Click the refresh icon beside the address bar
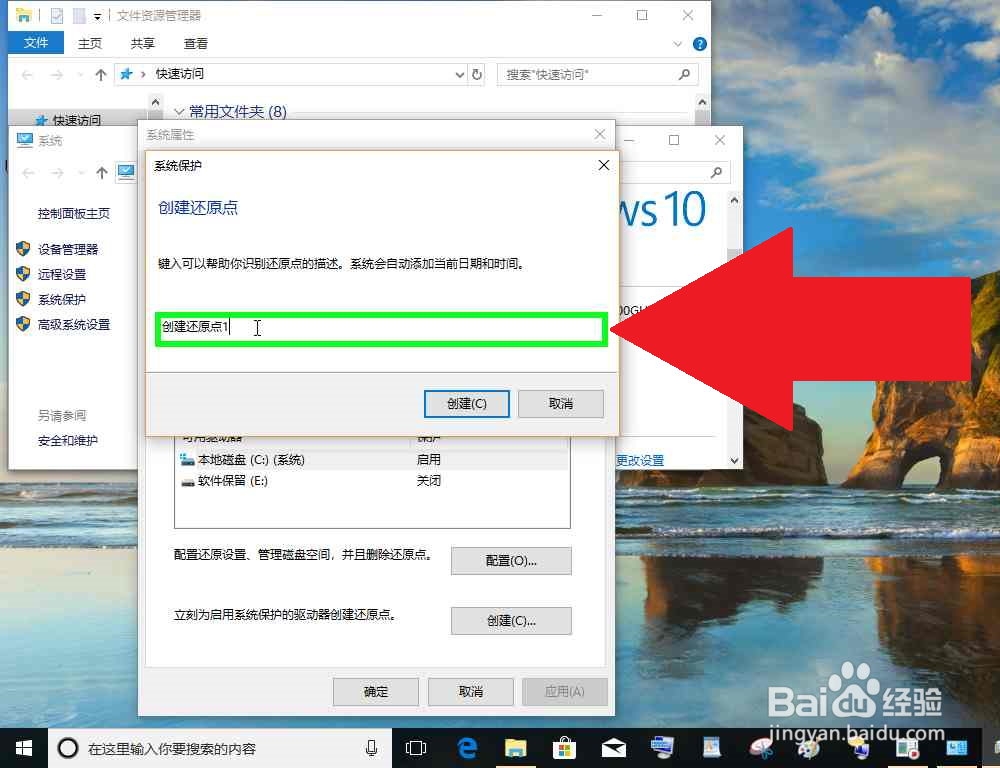Viewport: 1000px width, 768px height. click(477, 74)
